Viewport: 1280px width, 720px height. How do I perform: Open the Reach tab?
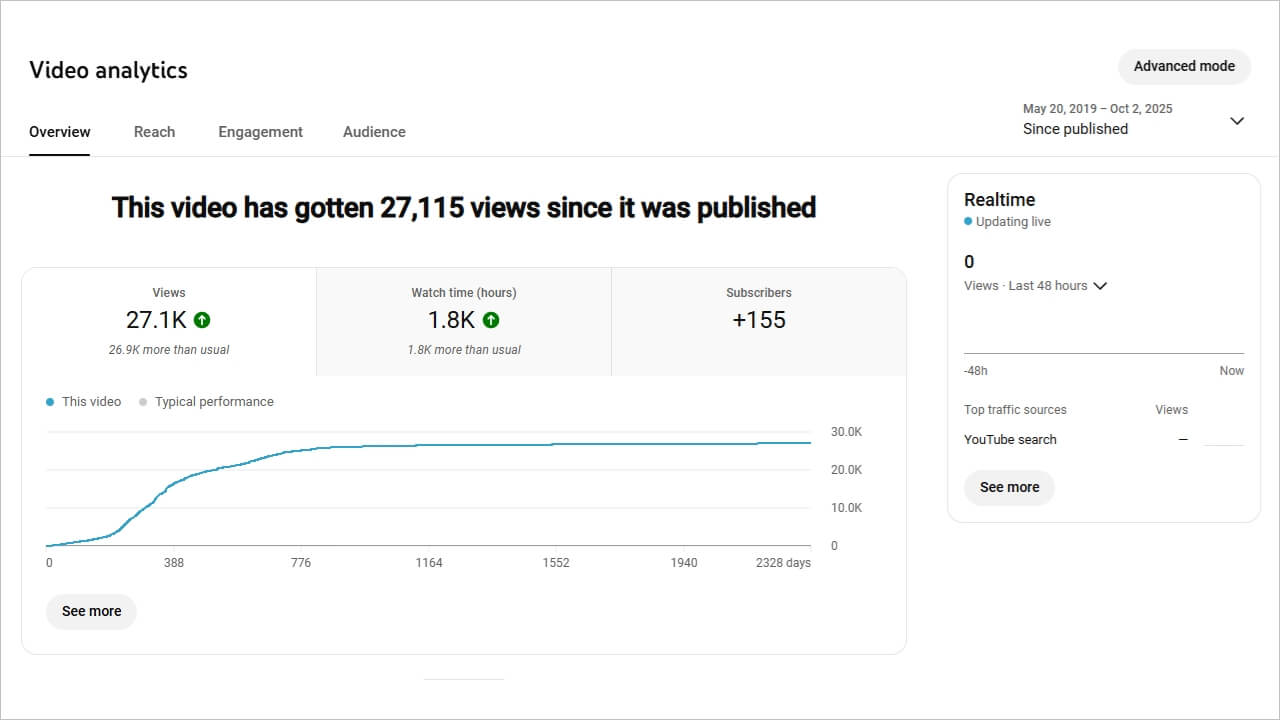(x=154, y=132)
